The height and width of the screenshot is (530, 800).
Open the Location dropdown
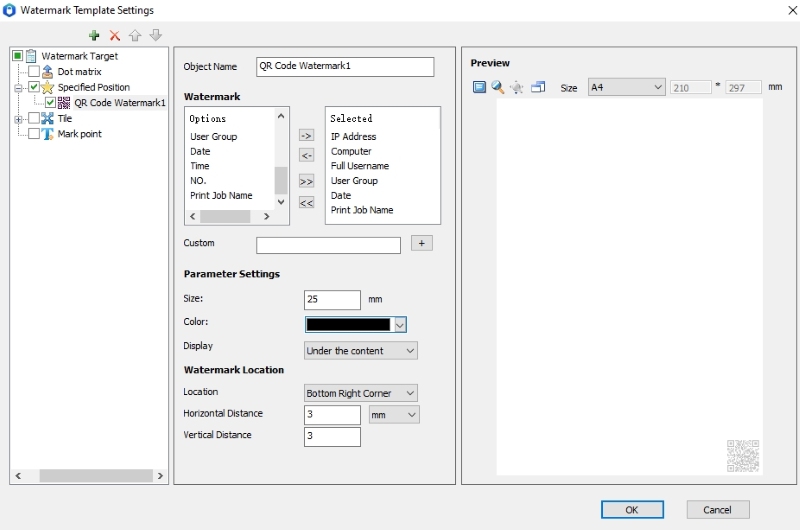click(360, 393)
